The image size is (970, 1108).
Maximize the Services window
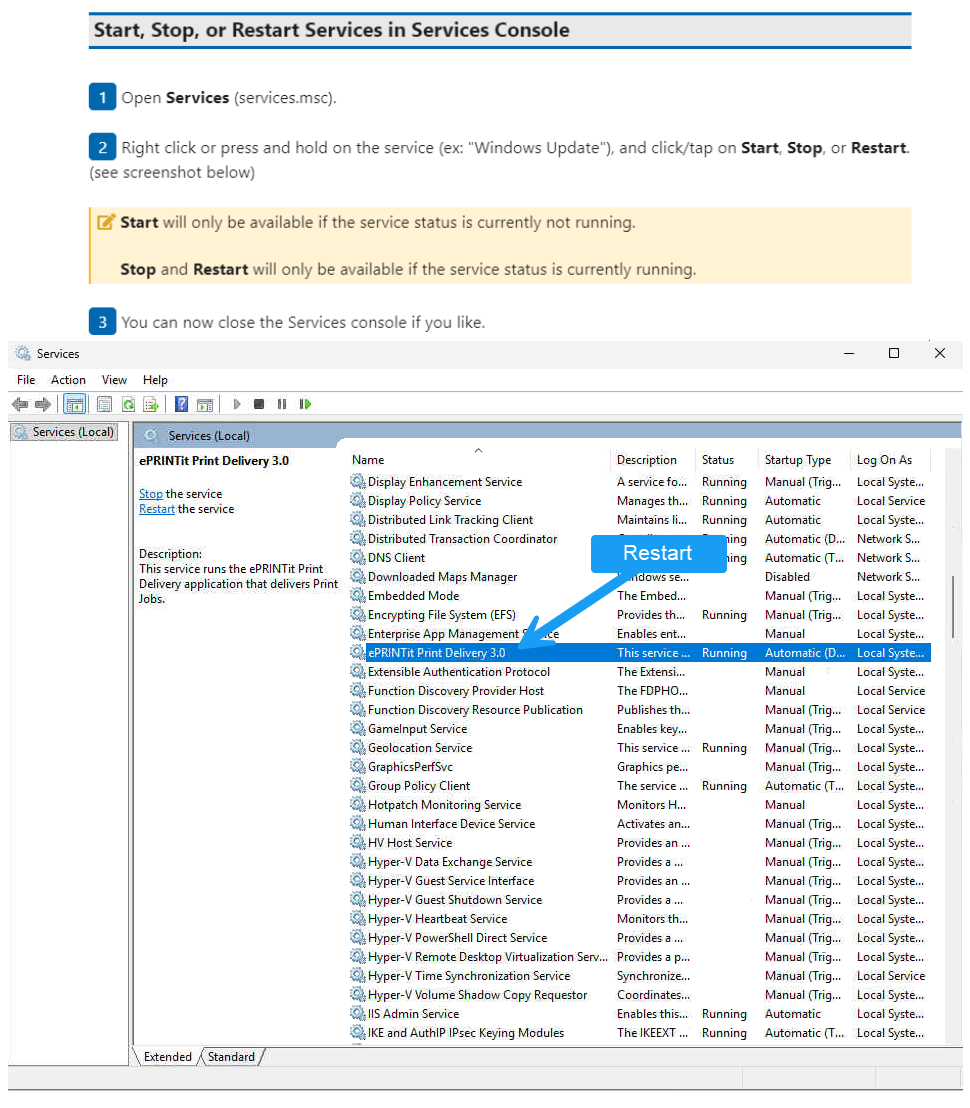894,353
